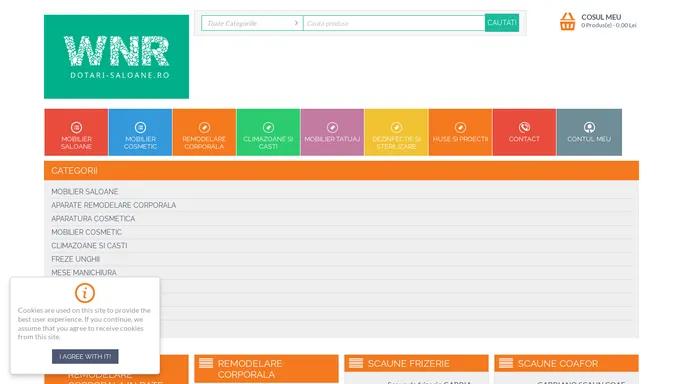
Task: Click the Mobilier Cosmetic tile icon
Action: coord(140,127)
